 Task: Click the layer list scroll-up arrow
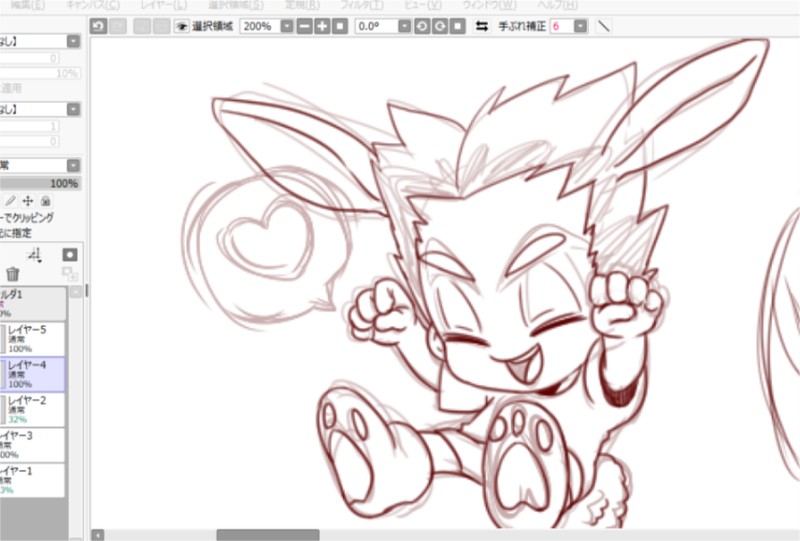[x=75, y=292]
